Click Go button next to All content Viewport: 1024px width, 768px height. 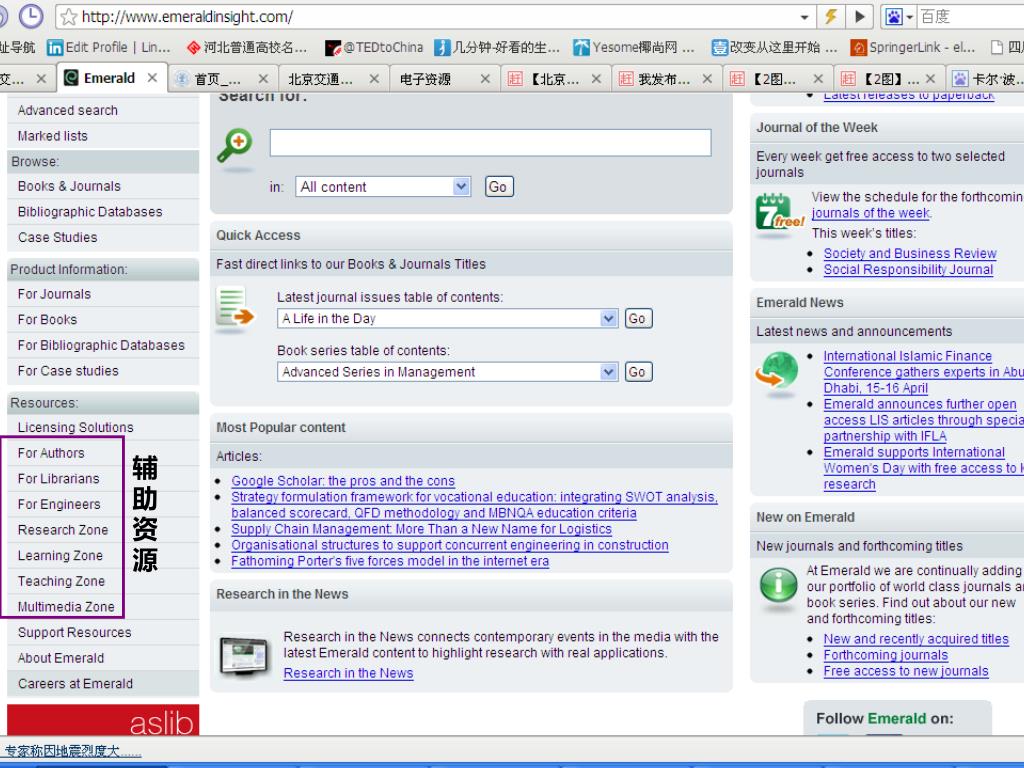499,187
